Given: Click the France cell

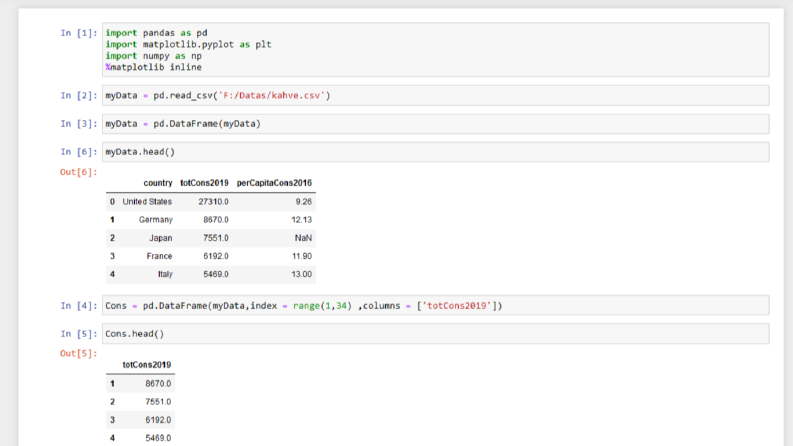Looking at the screenshot, I should coord(159,256).
